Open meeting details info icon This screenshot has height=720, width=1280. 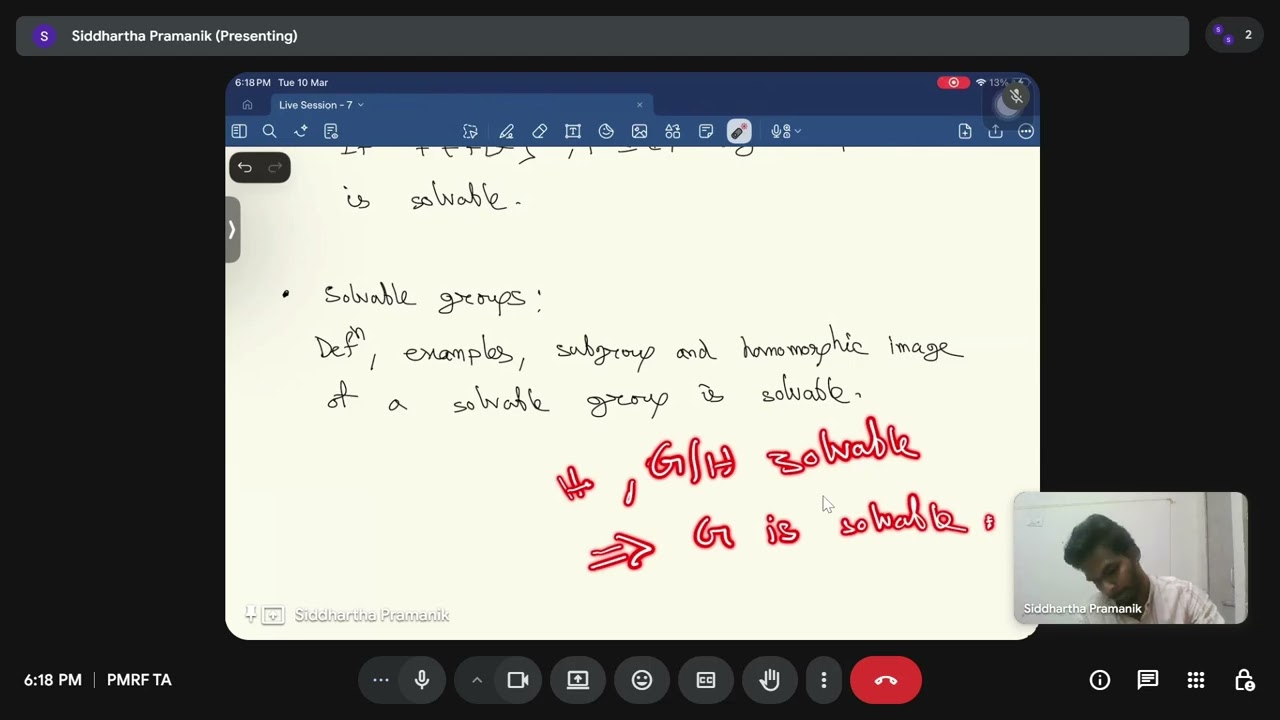pyautogui.click(x=1100, y=680)
